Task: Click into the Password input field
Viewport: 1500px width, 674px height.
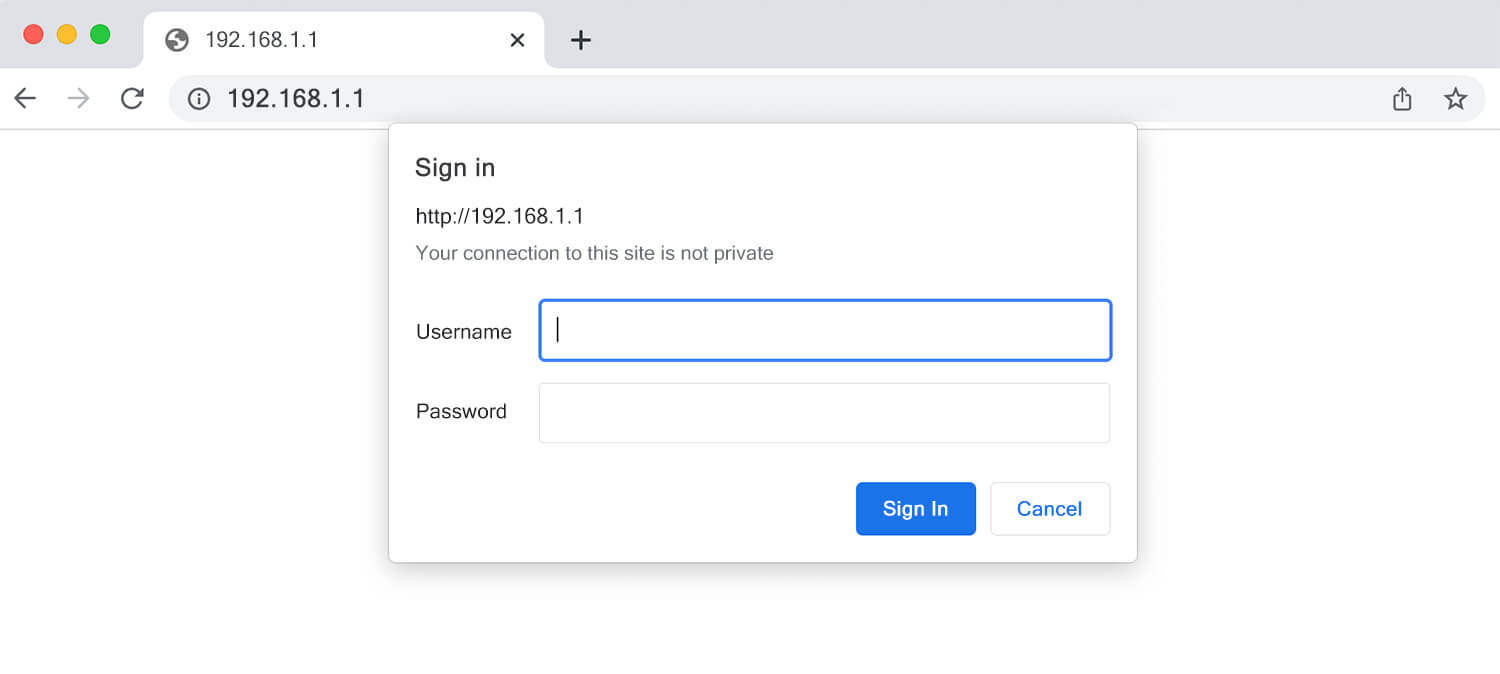Action: [x=825, y=412]
